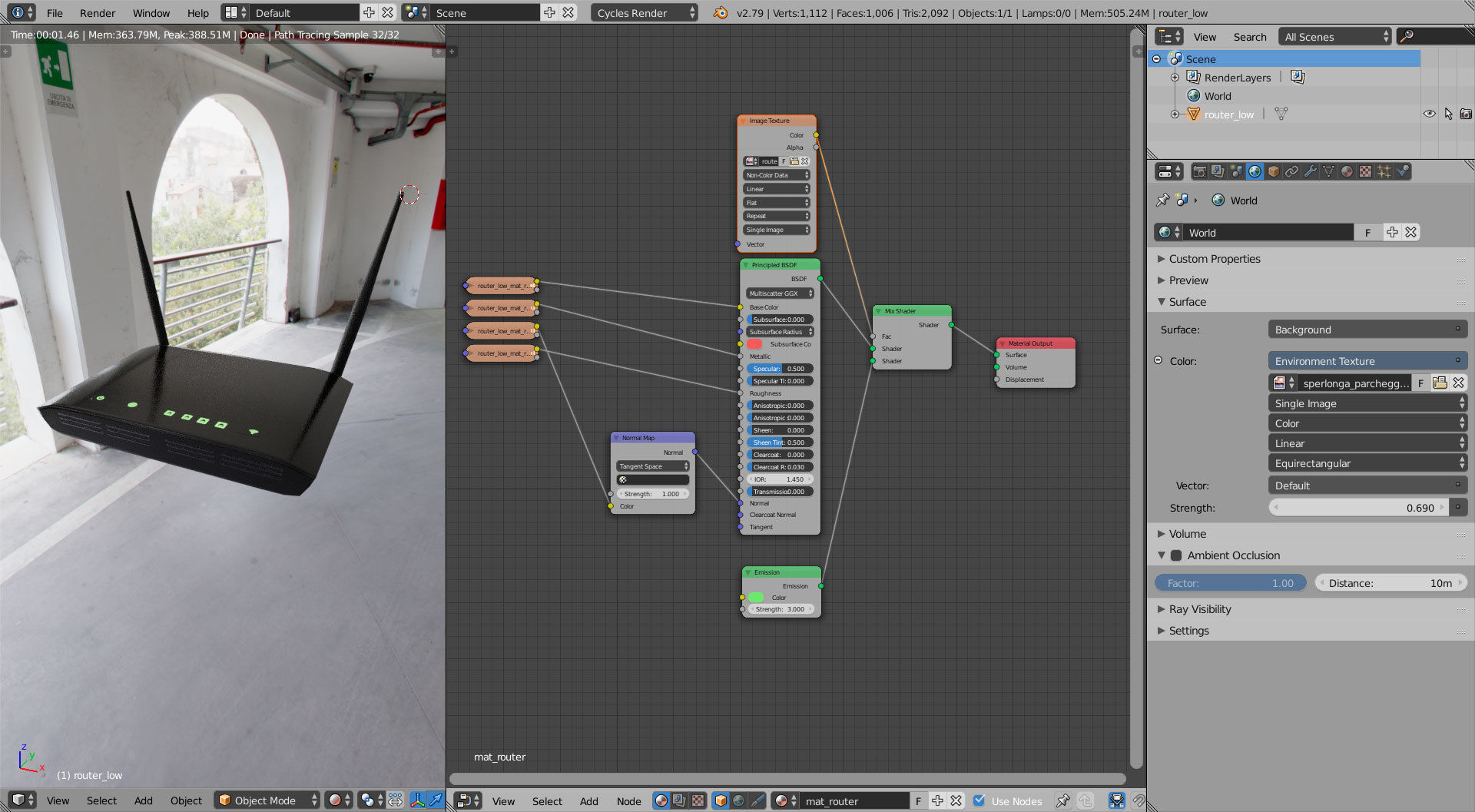Enable the Ambient Occlusion checkbox
This screenshot has width=1475, height=812.
(x=1176, y=555)
